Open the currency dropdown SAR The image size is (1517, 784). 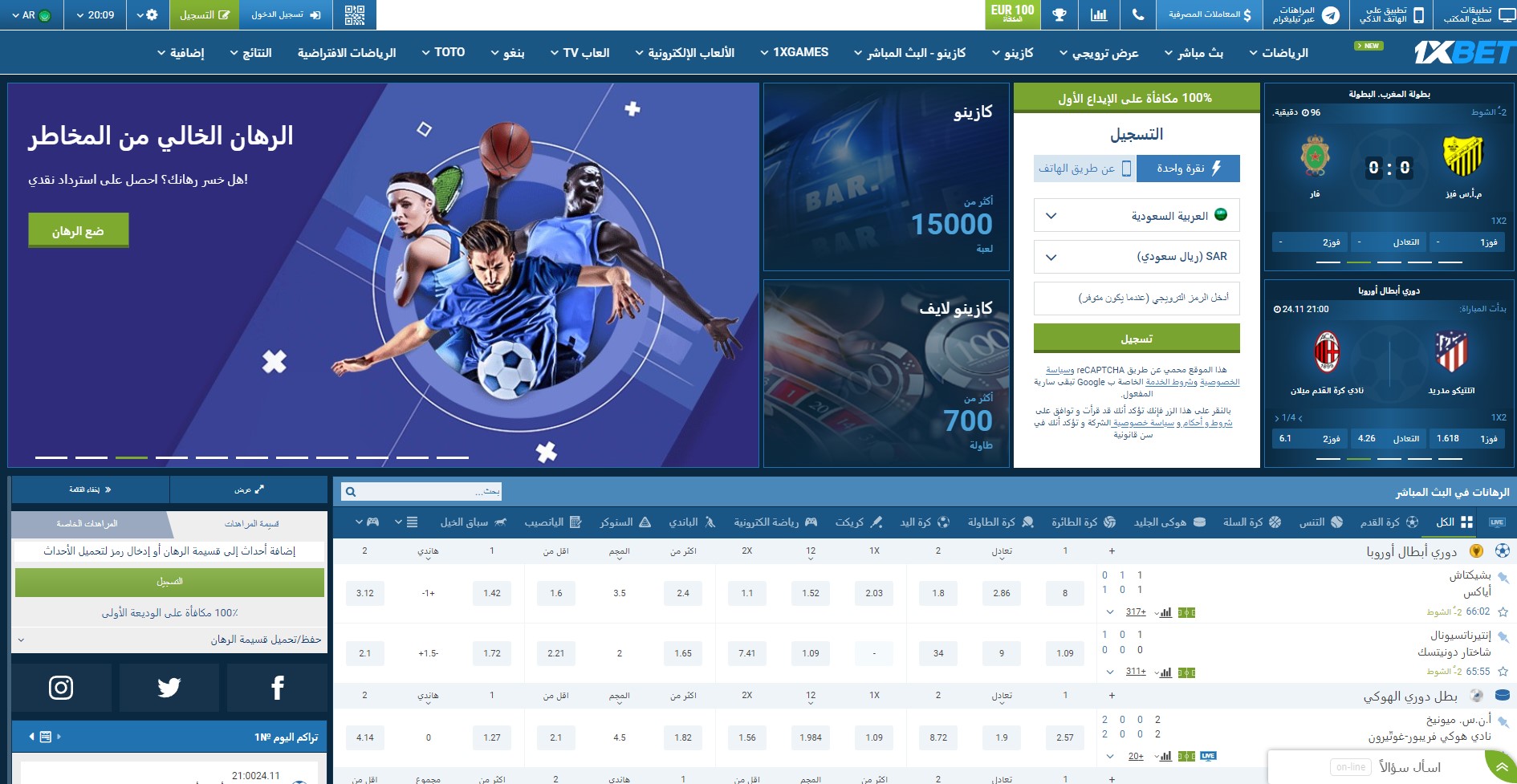pyautogui.click(x=1137, y=257)
